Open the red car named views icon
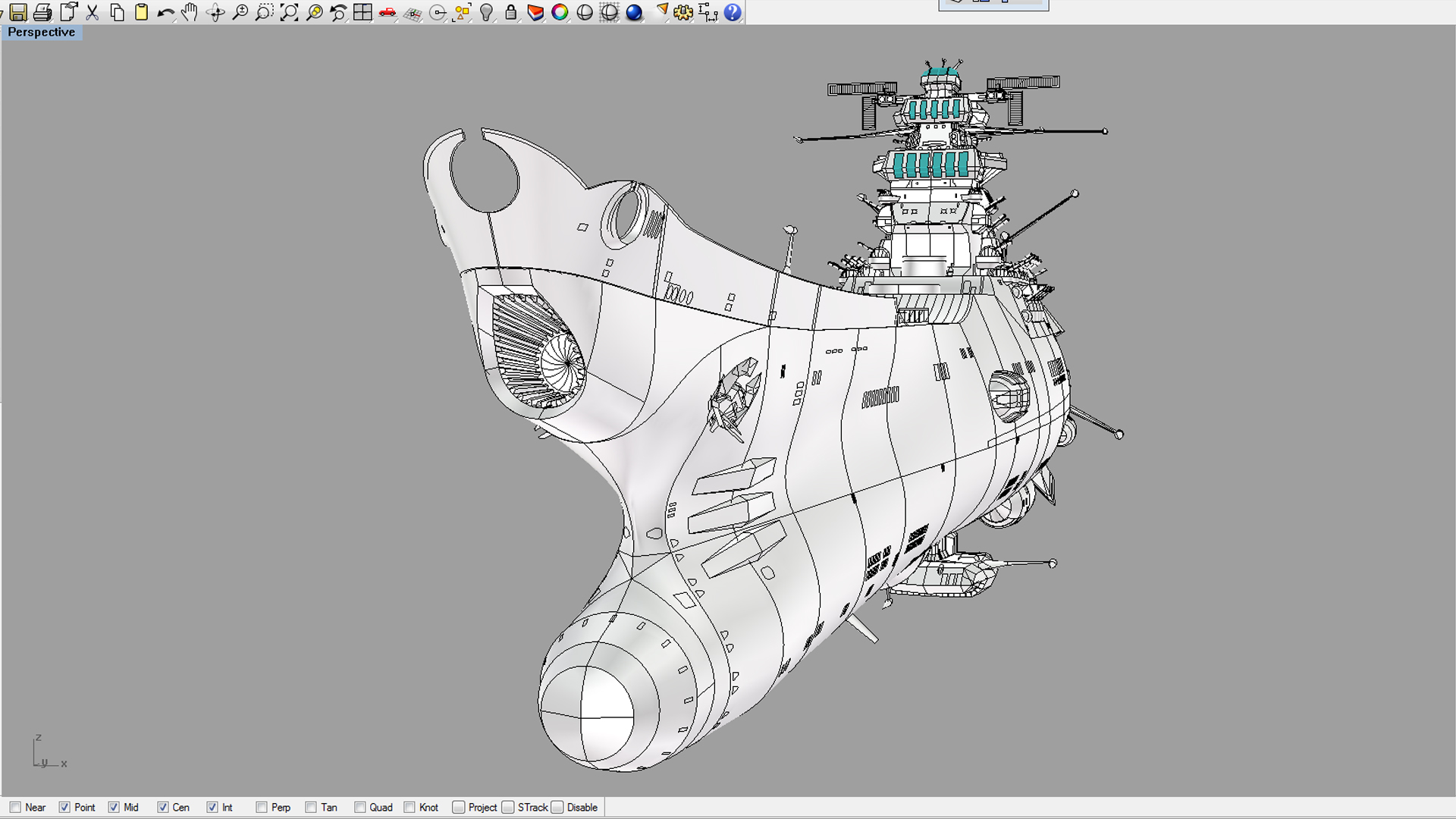This screenshot has width=1456, height=819. [388, 12]
